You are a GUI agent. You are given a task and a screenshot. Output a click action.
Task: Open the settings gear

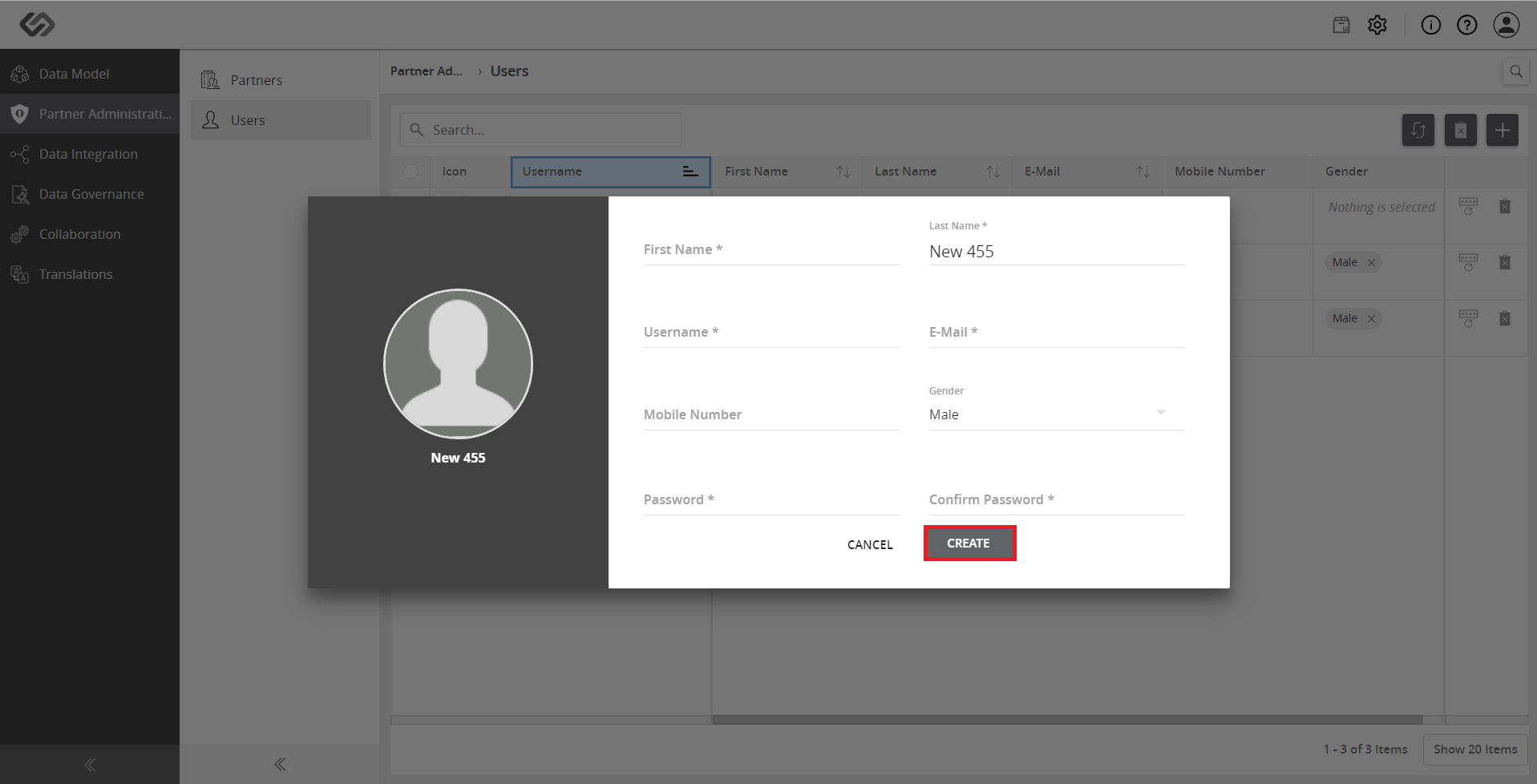[x=1377, y=25]
